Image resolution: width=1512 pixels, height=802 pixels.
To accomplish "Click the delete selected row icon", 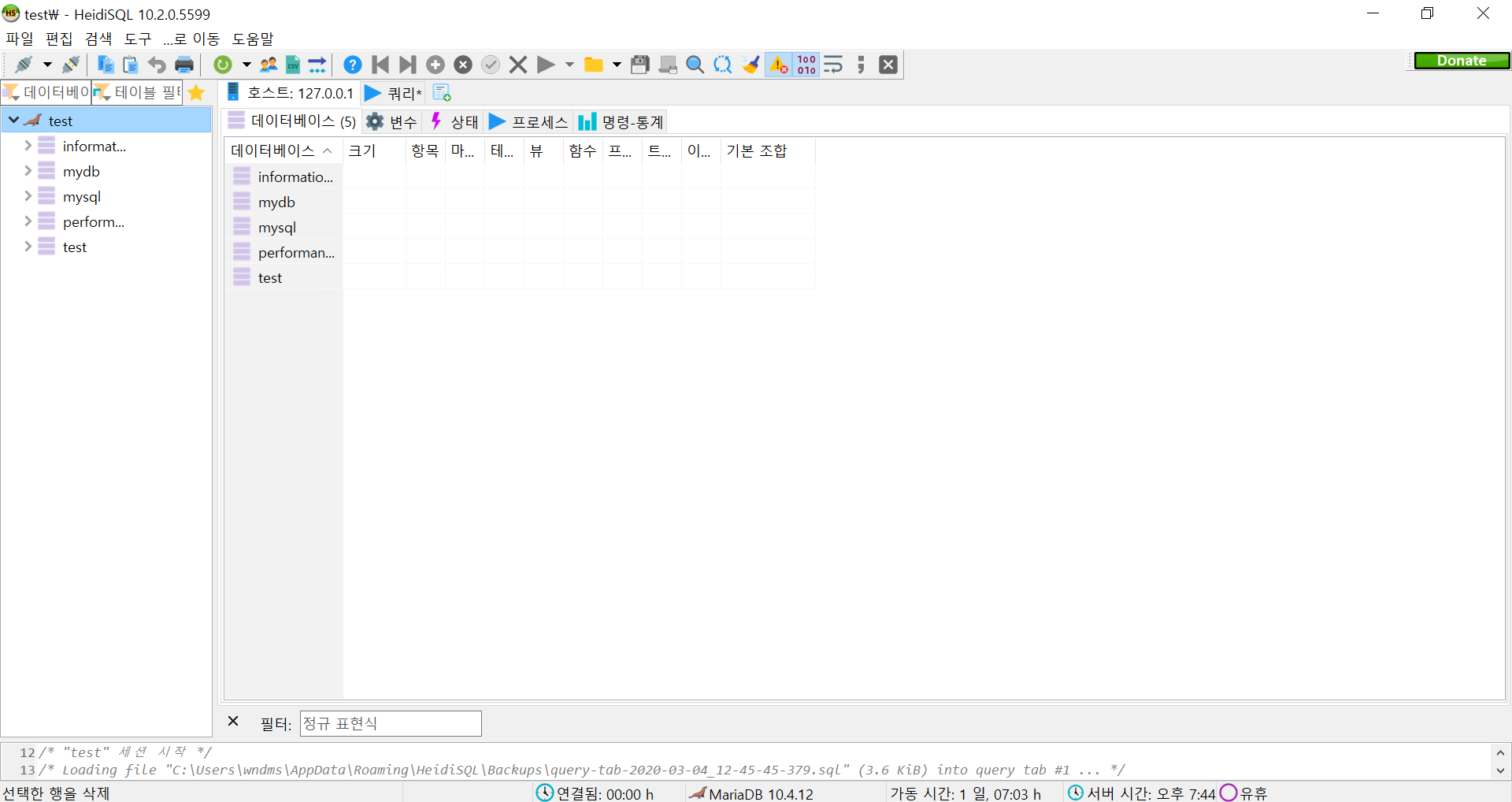I will [x=463, y=65].
